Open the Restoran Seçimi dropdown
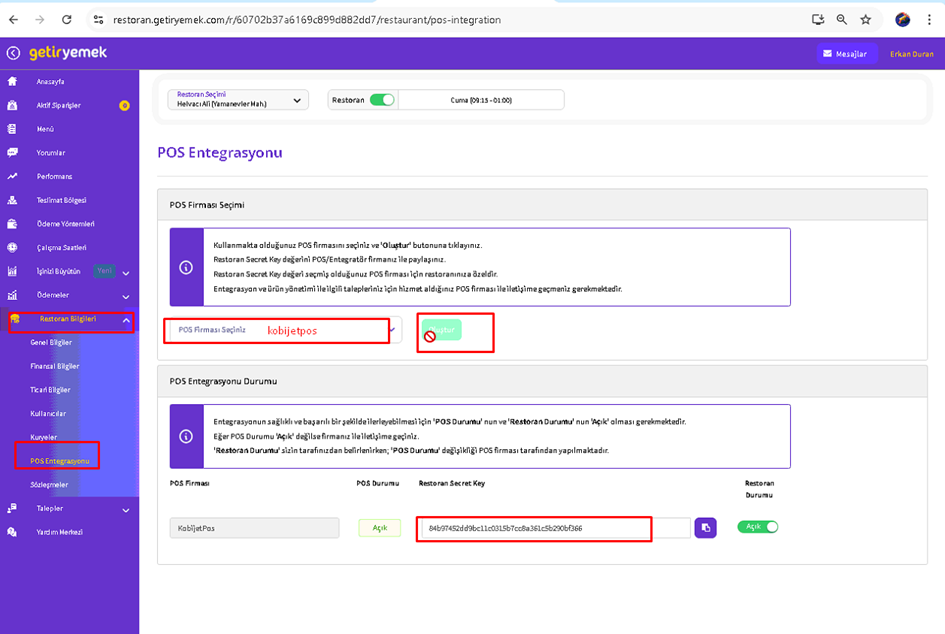945x634 pixels. point(238,99)
